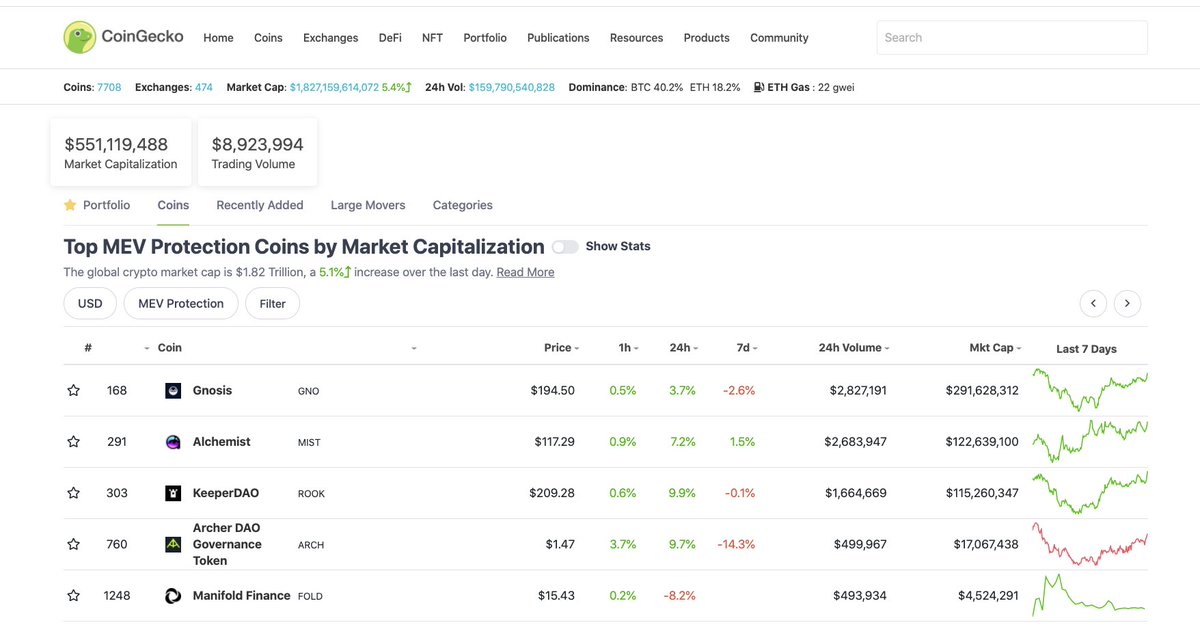The image size is (1200, 625).
Task: Open the Alchemist 7-day sparkline chart
Action: pyautogui.click(x=1090, y=441)
